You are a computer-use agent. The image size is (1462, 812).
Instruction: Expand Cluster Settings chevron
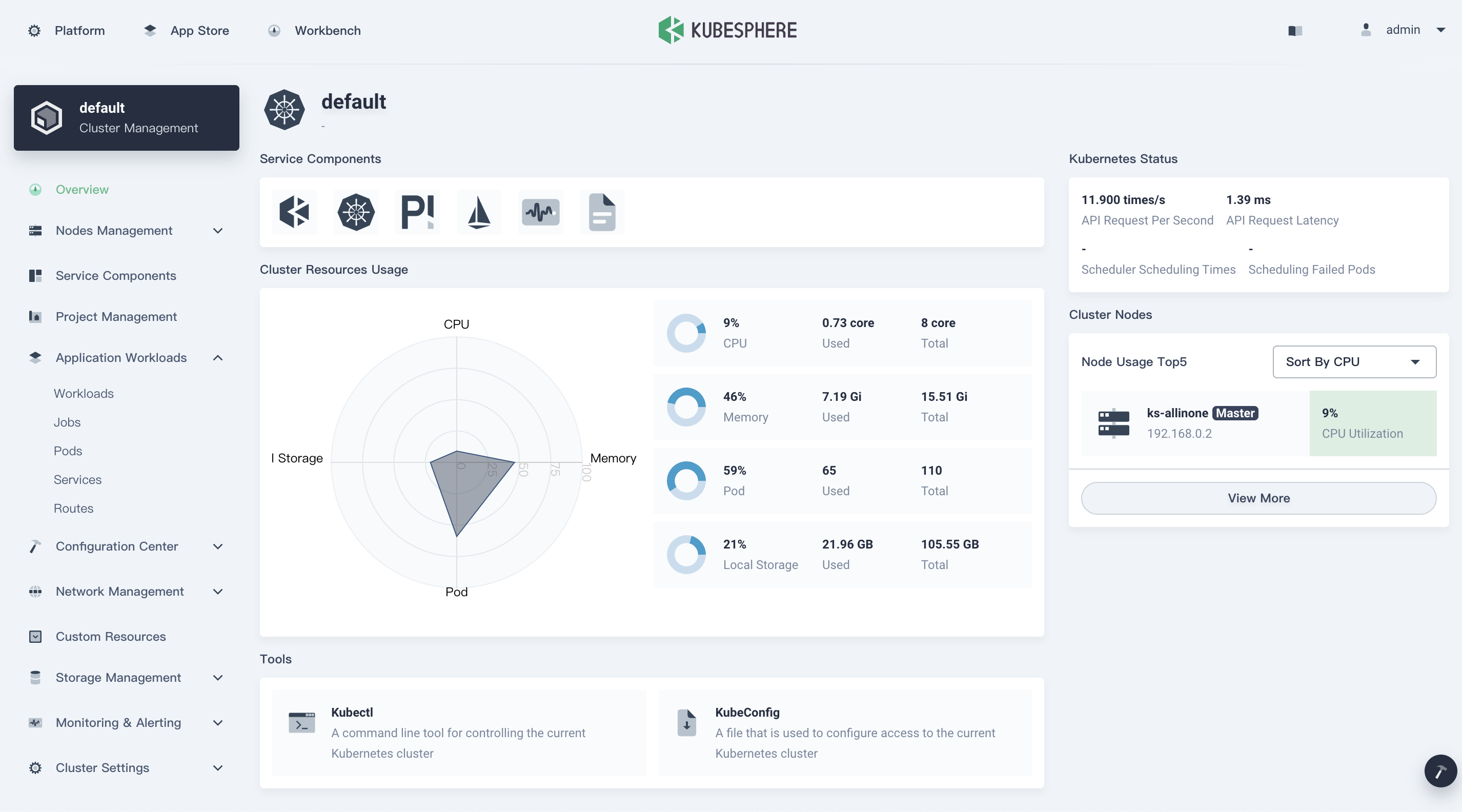(218, 768)
